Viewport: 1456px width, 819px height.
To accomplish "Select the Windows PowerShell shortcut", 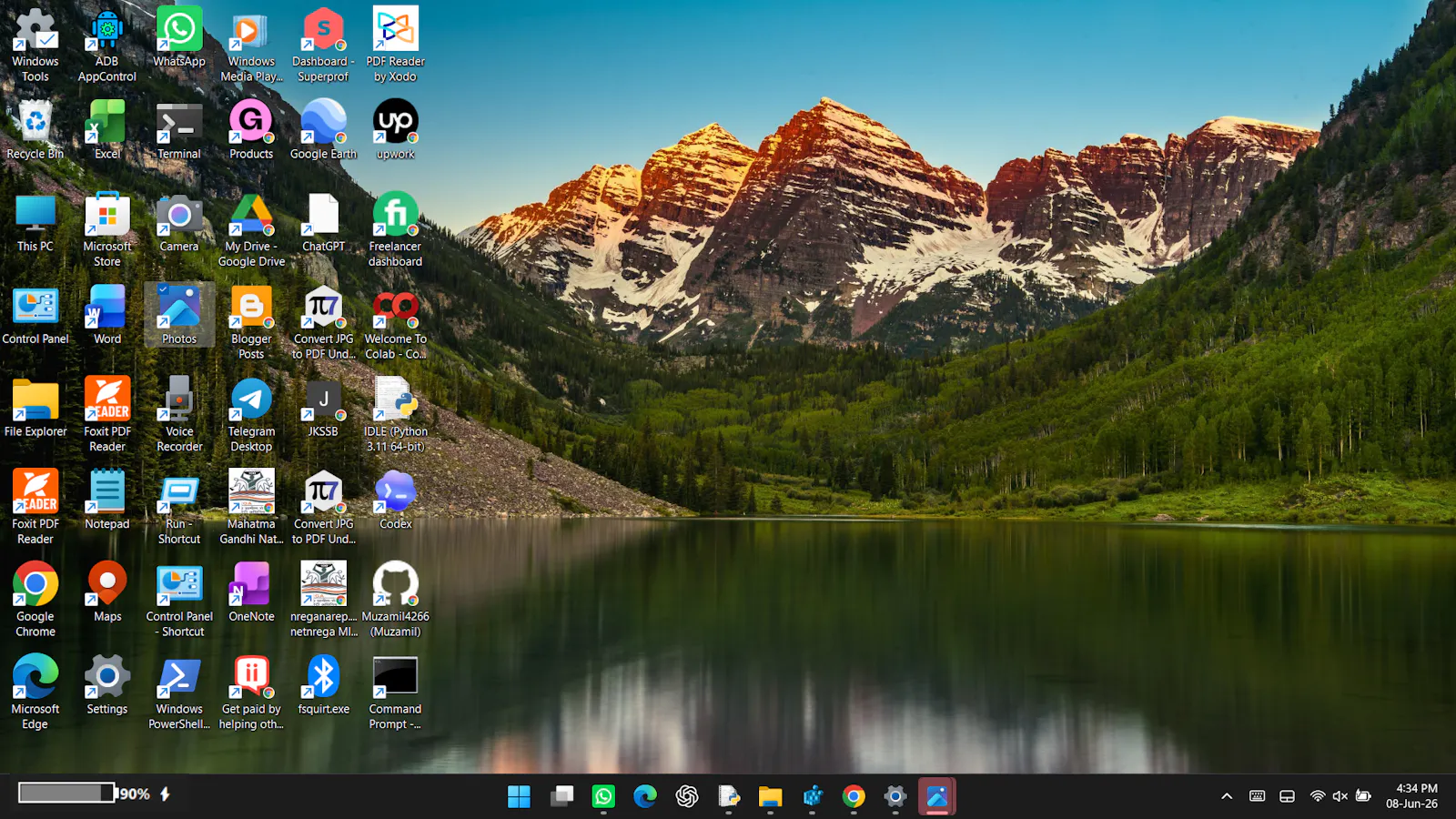I will coord(179,693).
